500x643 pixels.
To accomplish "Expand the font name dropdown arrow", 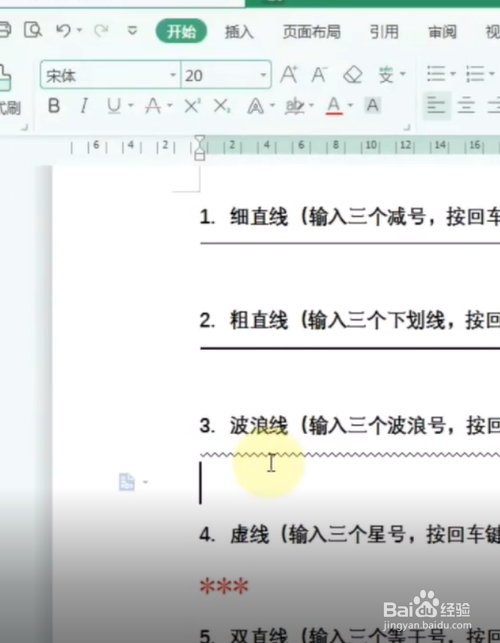I will point(173,75).
